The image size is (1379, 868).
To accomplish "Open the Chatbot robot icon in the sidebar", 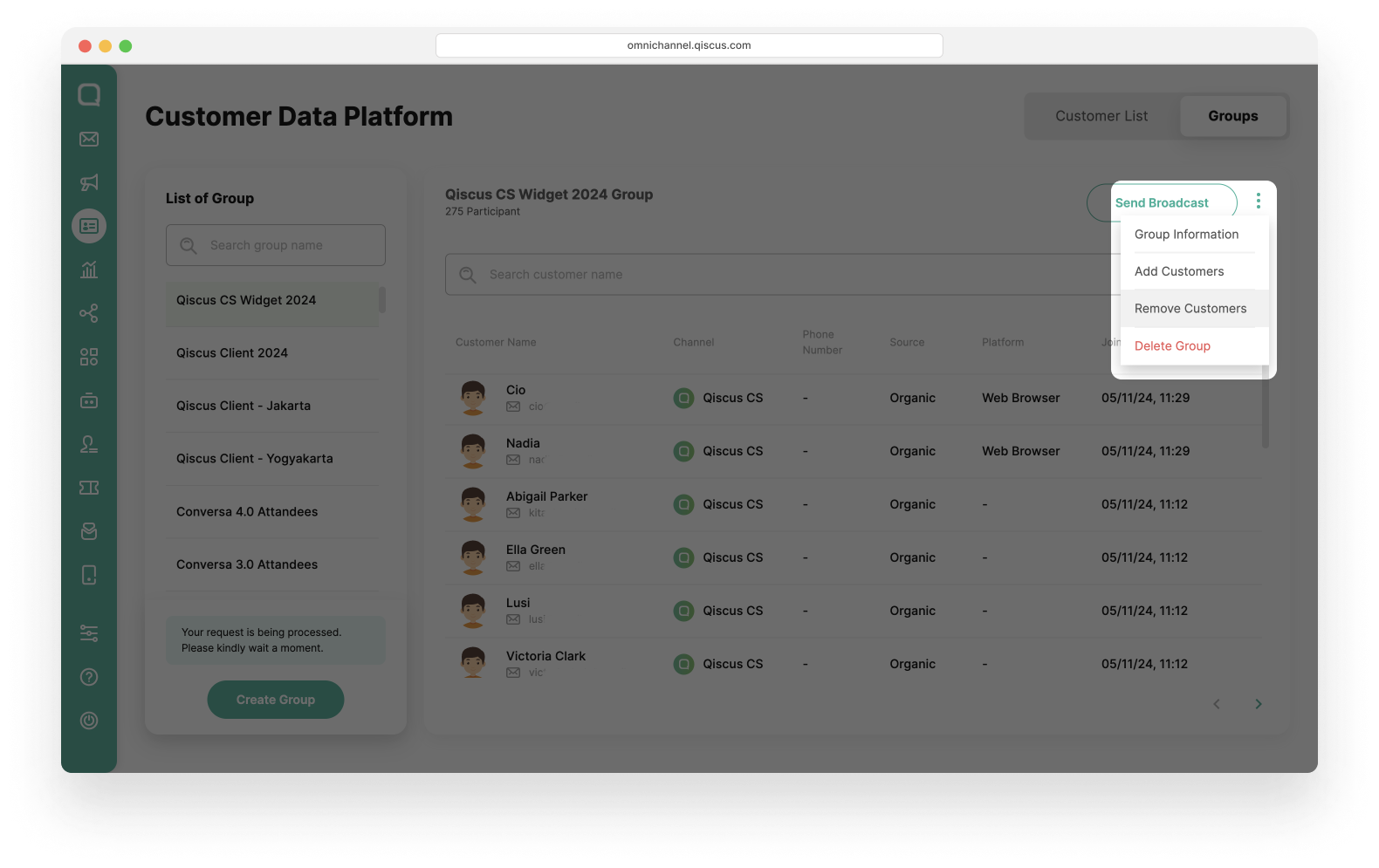I will pyautogui.click(x=89, y=400).
